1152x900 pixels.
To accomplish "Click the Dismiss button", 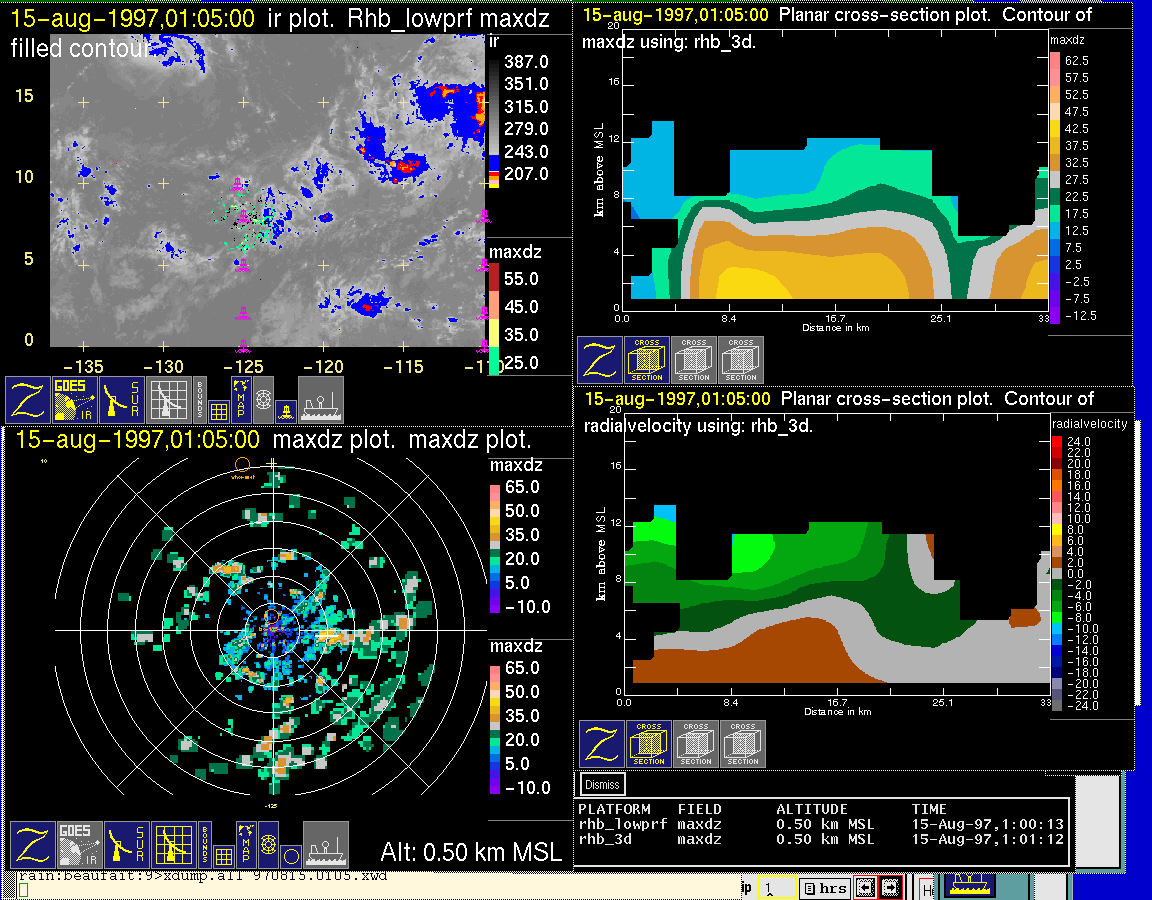I will coord(602,785).
